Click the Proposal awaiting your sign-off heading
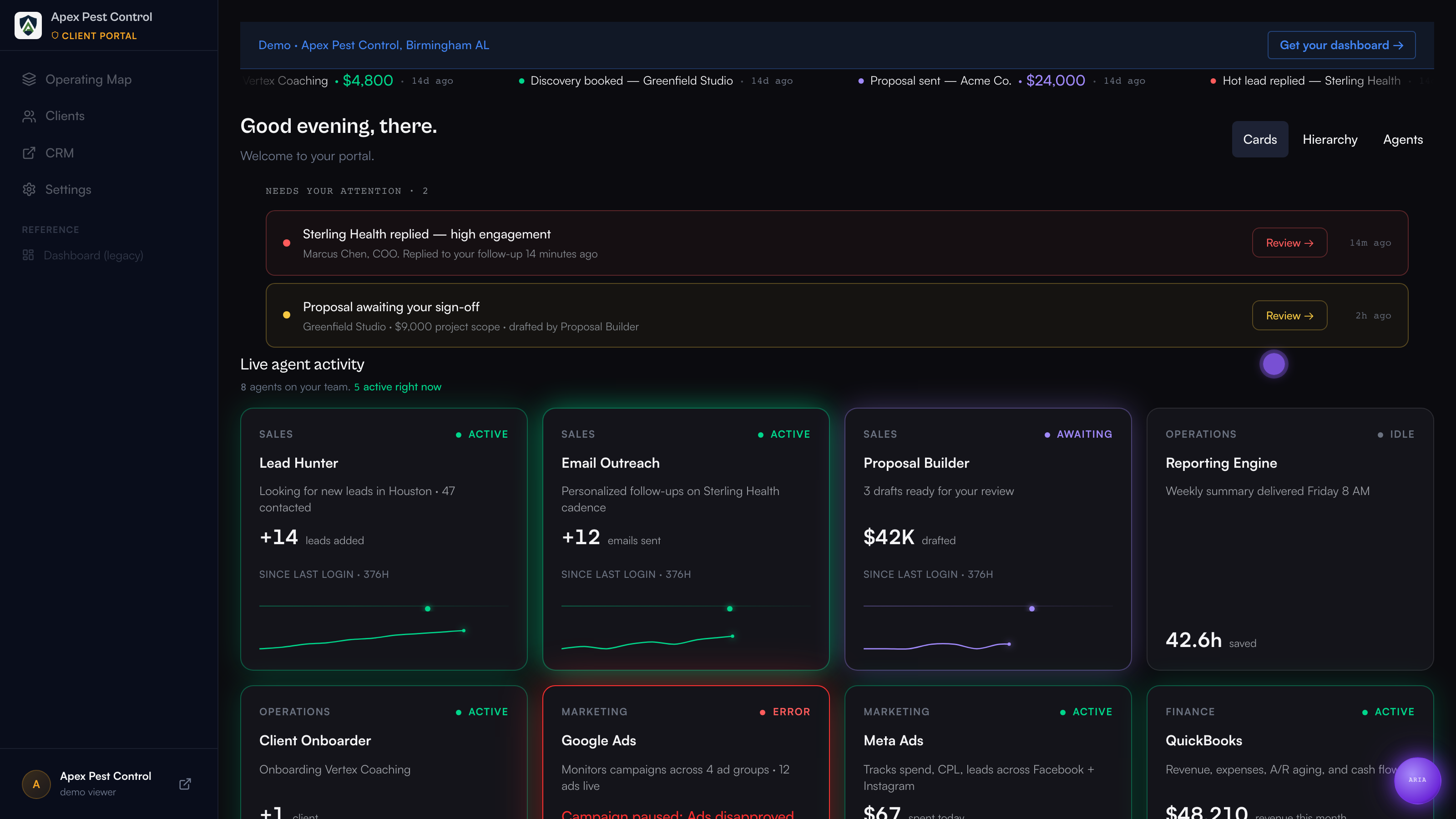 point(391,307)
